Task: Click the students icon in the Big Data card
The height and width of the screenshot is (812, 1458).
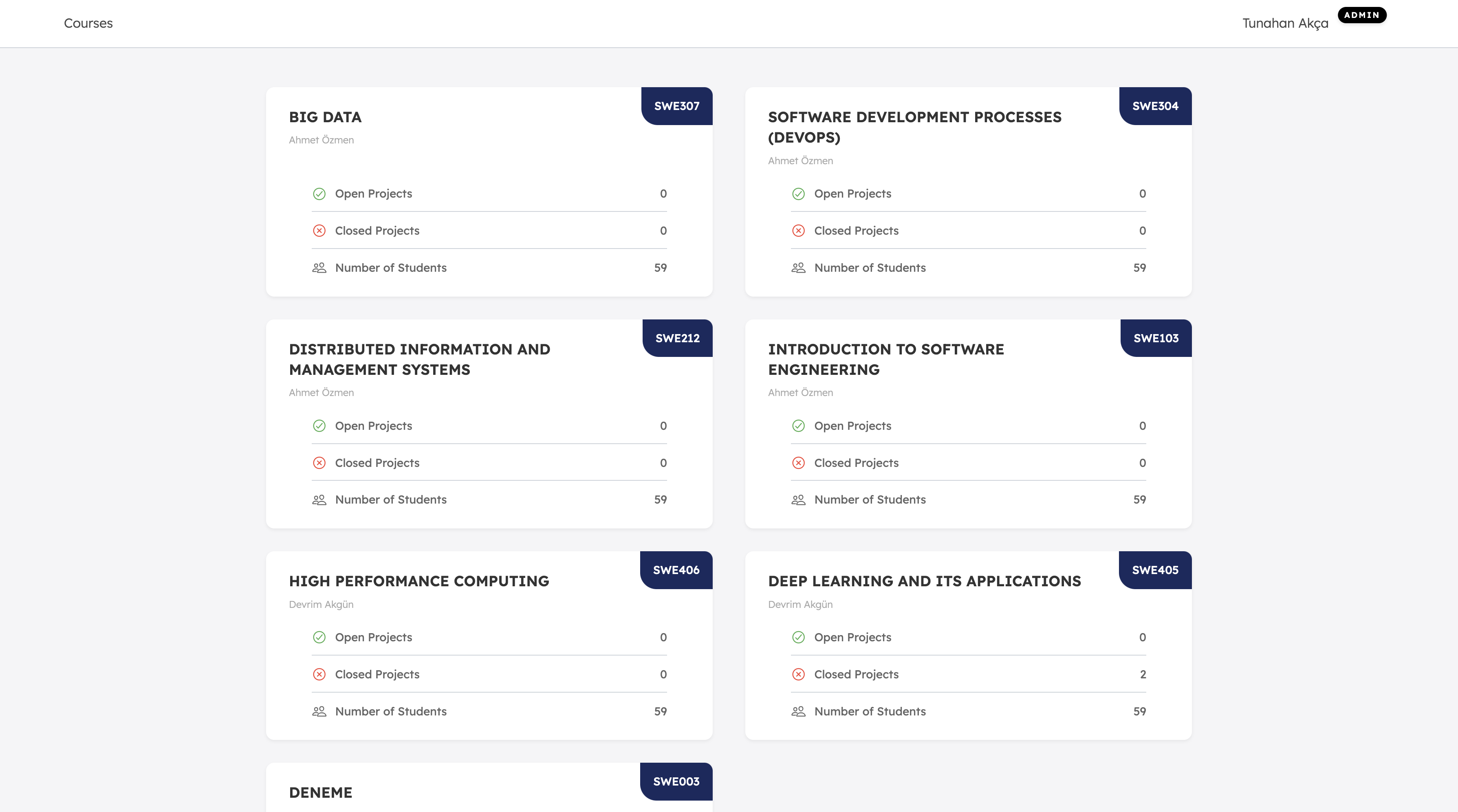Action: click(319, 268)
